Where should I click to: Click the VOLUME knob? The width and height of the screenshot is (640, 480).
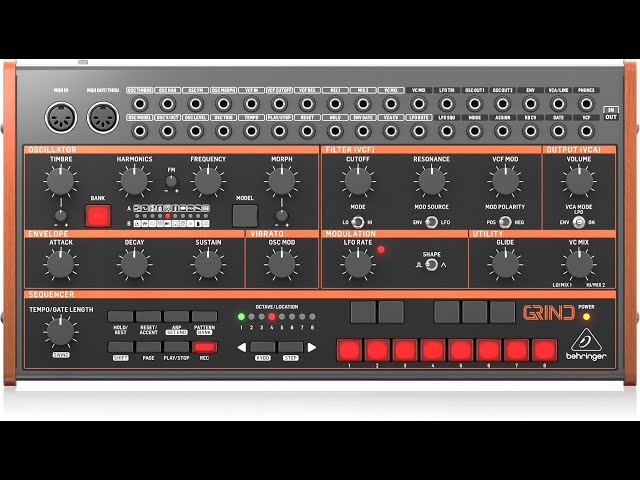579,181
